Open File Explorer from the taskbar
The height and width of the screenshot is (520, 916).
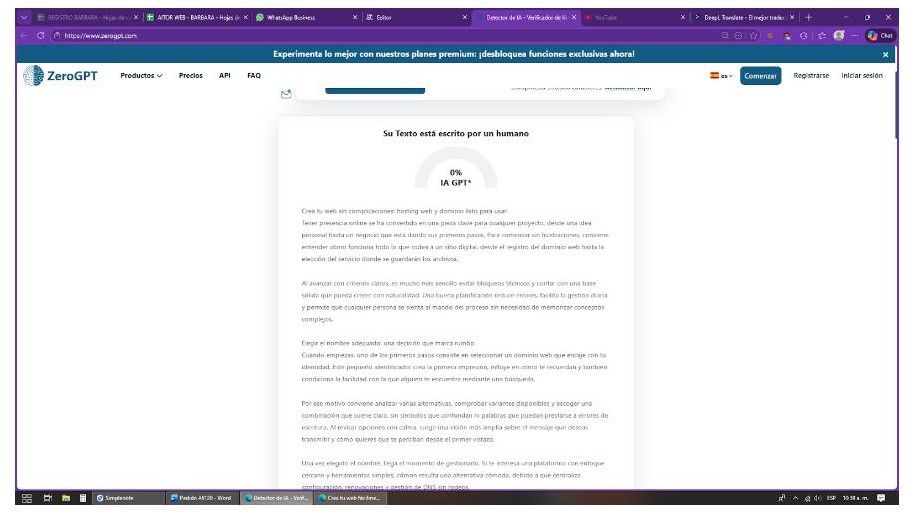click(x=65, y=498)
